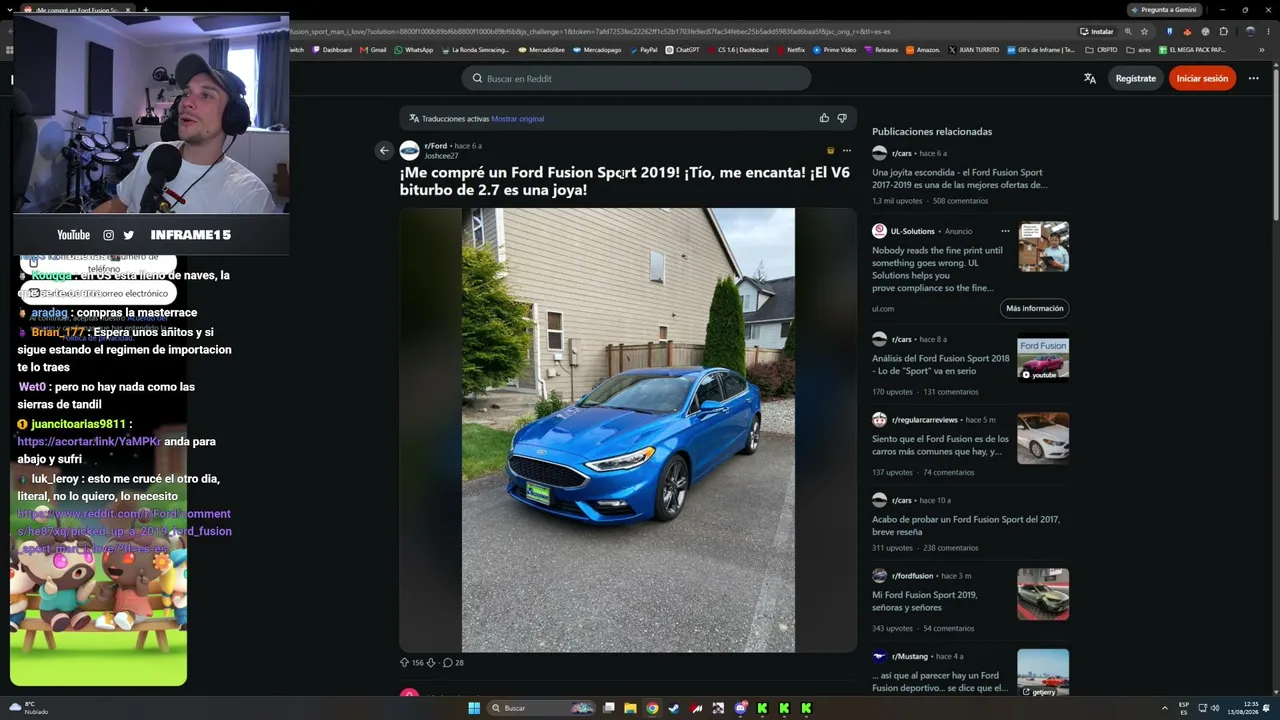Click the Instalar app button in address bar
Screen dimensions: 1280x720
point(1097,31)
